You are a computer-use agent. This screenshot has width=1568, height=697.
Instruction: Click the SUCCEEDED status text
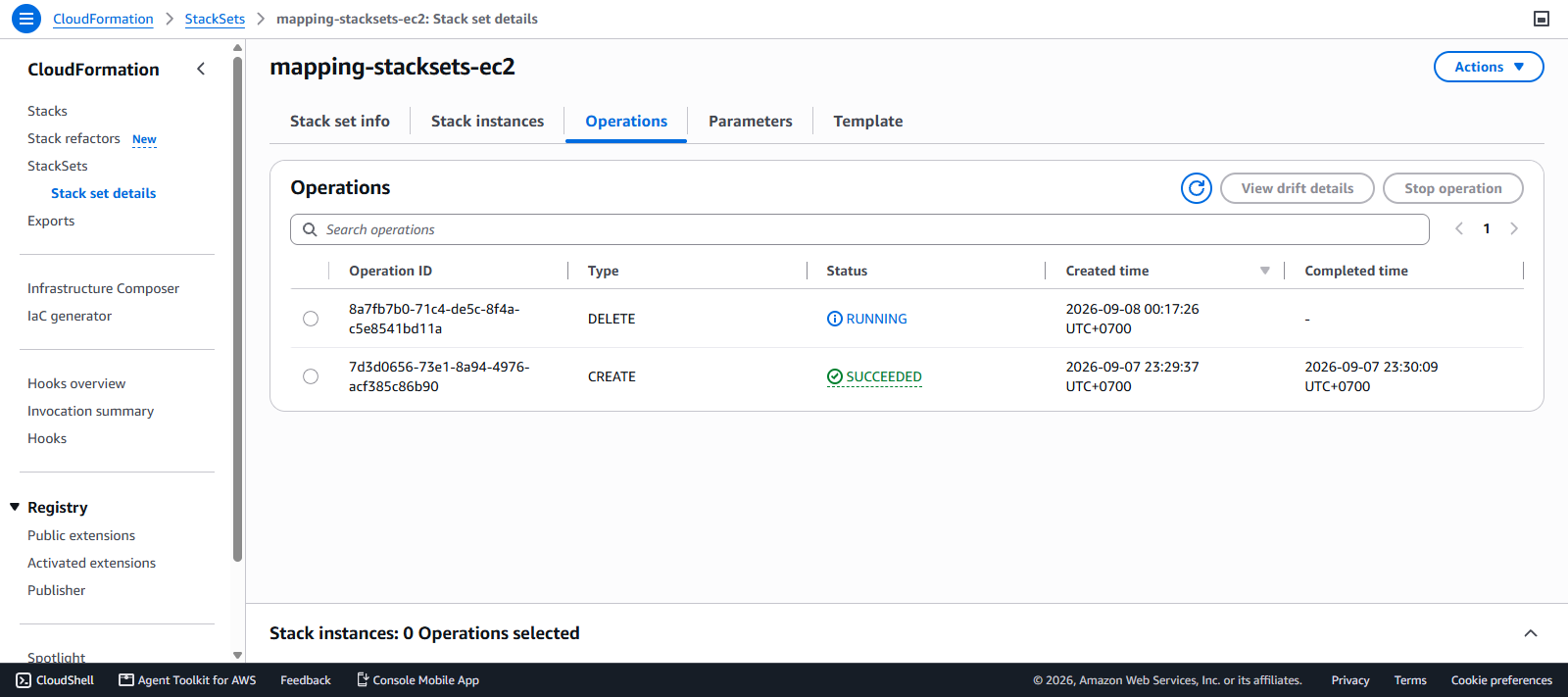coord(884,376)
